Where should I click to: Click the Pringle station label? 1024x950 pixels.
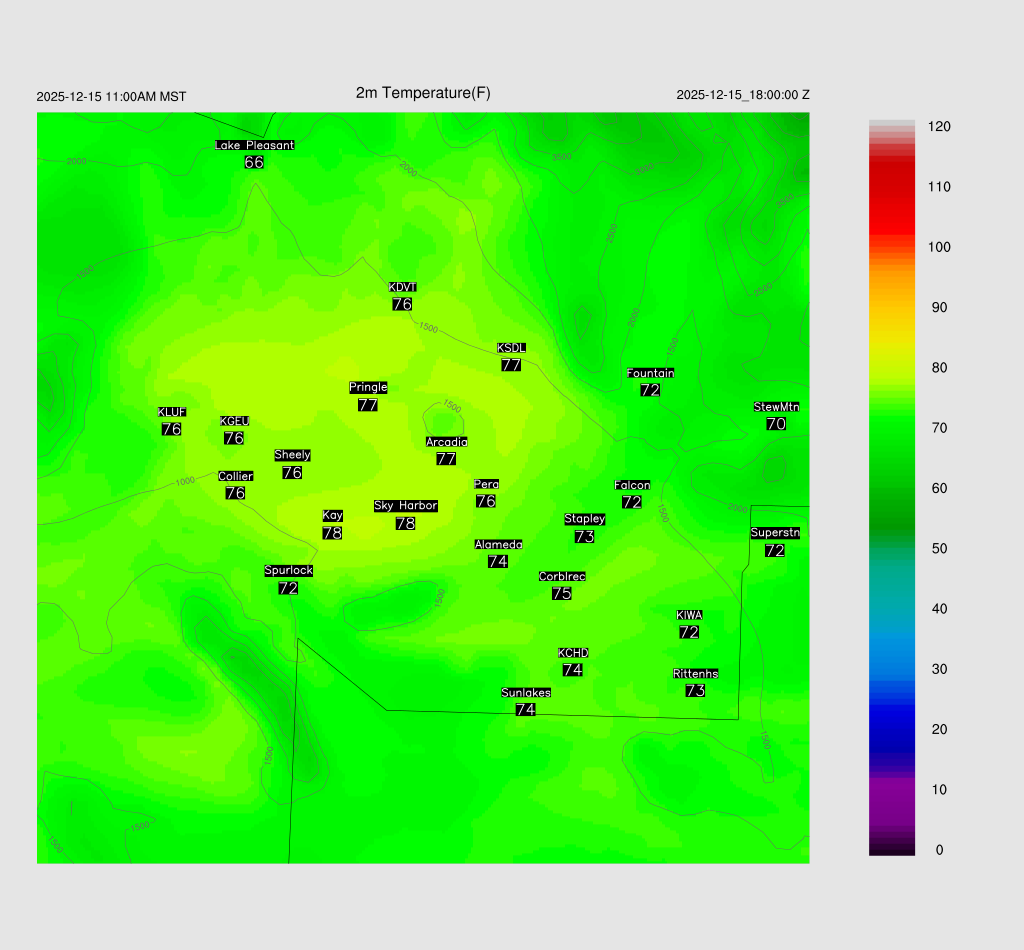tap(368, 387)
